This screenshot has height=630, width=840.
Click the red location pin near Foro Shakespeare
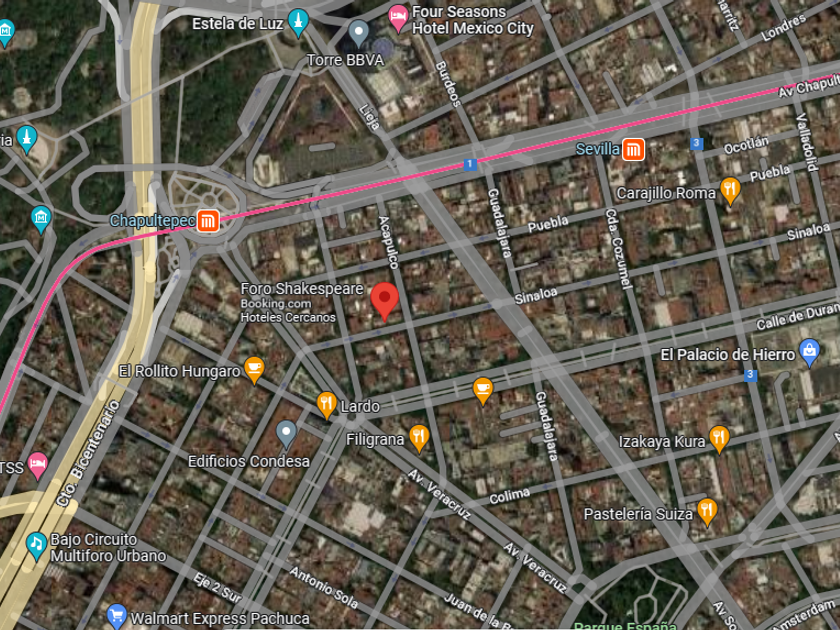384,302
